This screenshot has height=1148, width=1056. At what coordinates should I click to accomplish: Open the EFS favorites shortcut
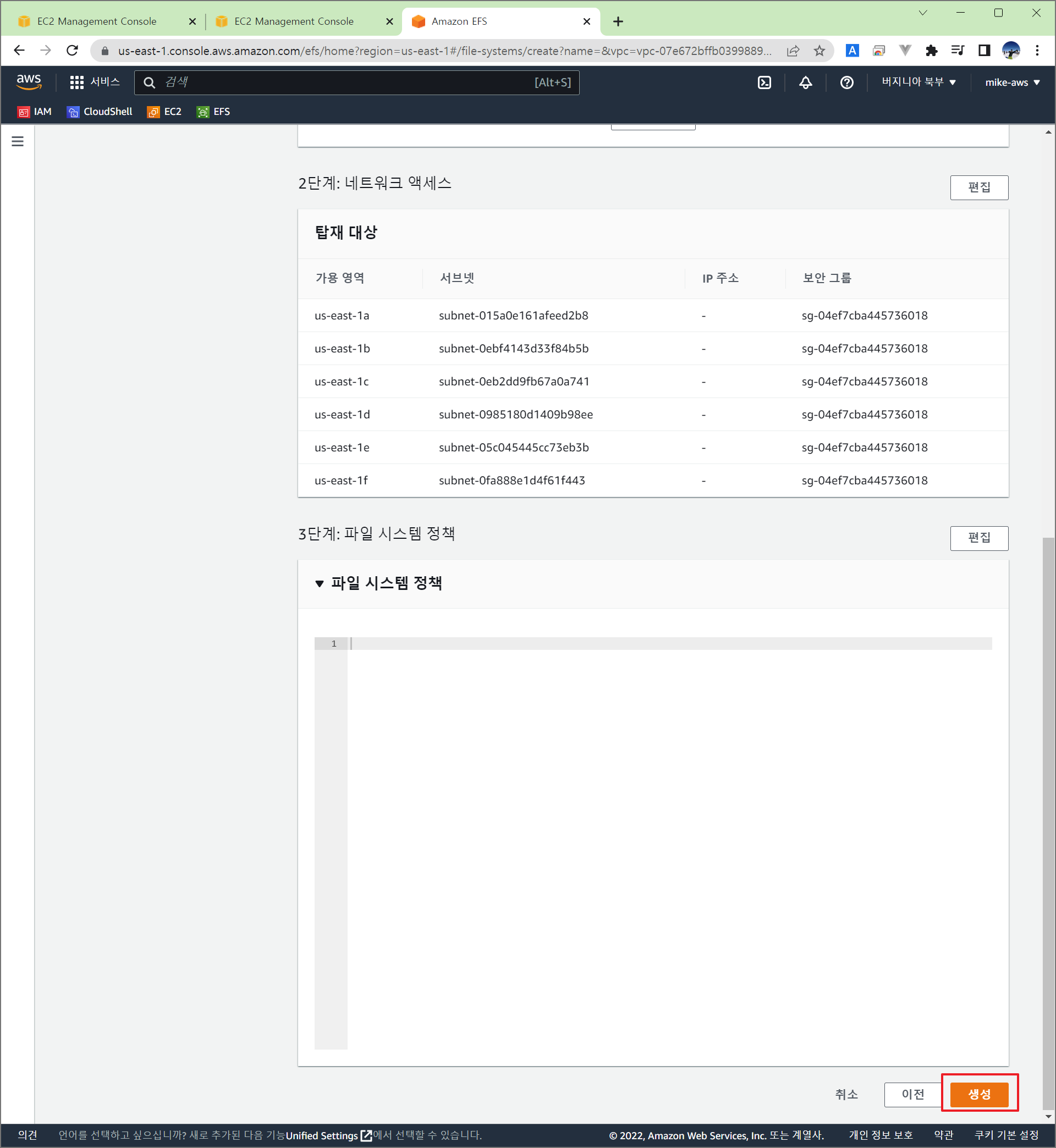pos(214,112)
